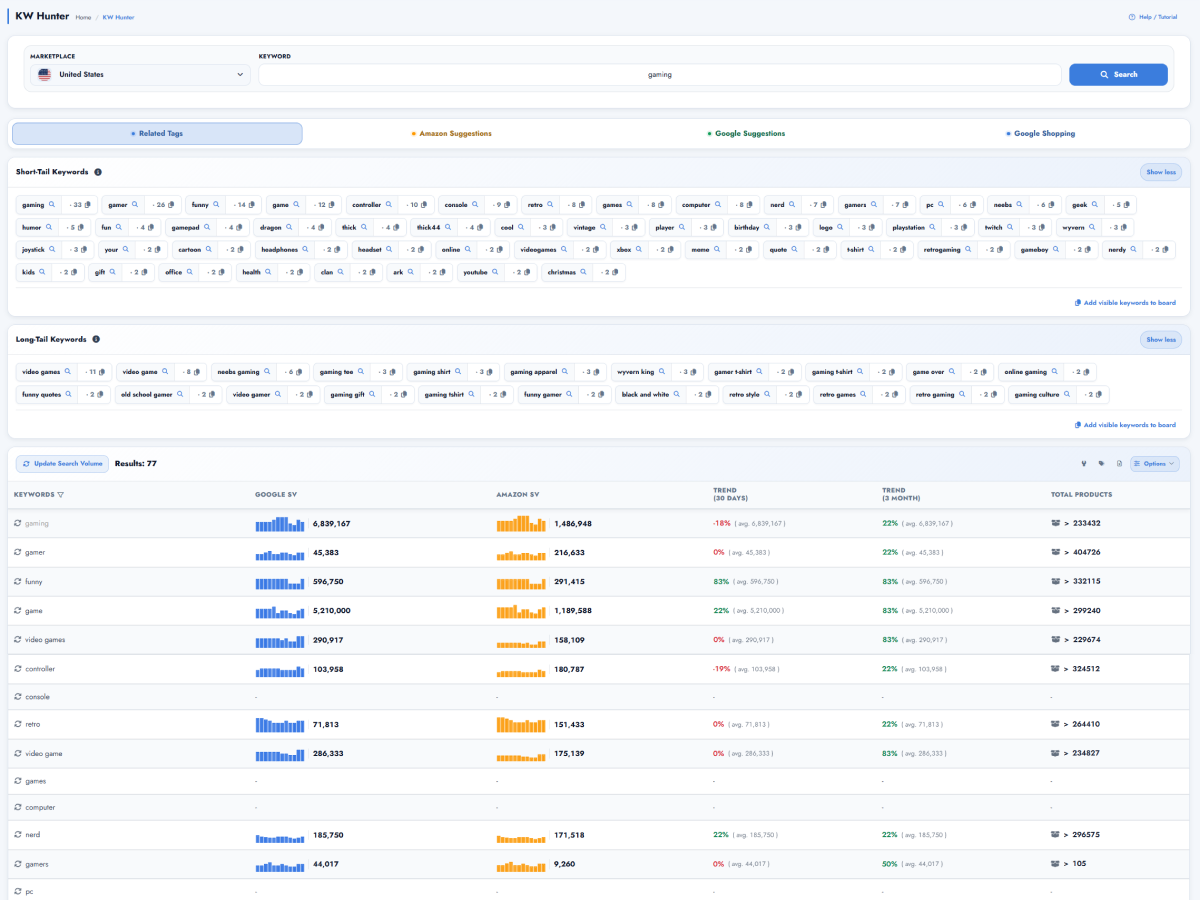
Task: Select the Related Tags tab
Action: (x=157, y=134)
